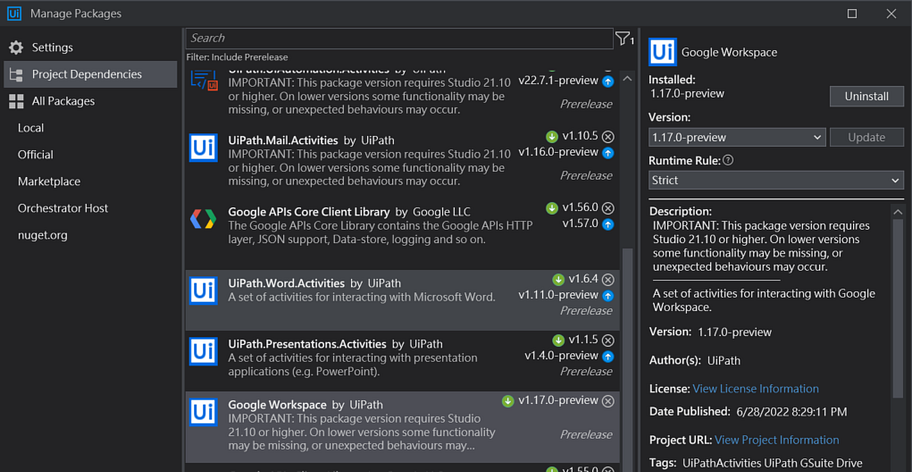Remove Google Workspace package using X icon
The image size is (912, 472).
click(608, 401)
